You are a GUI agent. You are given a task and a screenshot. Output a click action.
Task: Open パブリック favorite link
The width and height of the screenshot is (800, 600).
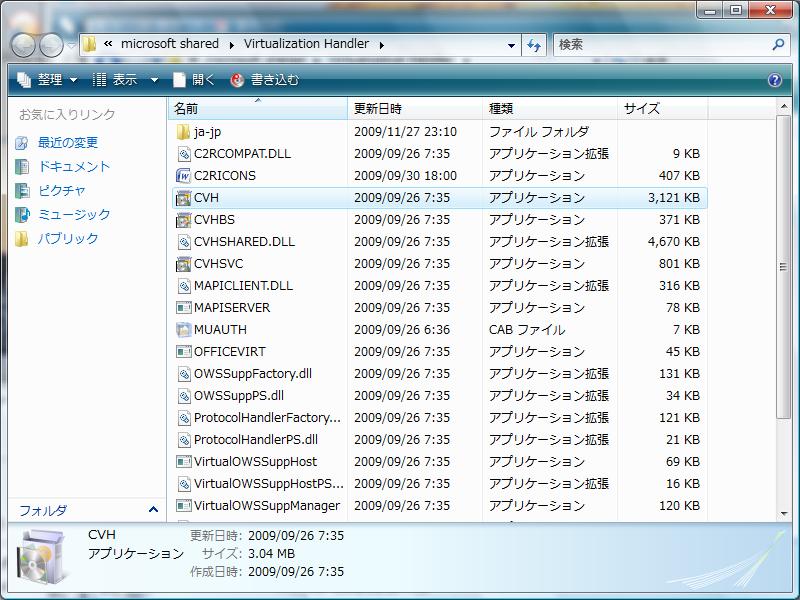pyautogui.click(x=68, y=239)
